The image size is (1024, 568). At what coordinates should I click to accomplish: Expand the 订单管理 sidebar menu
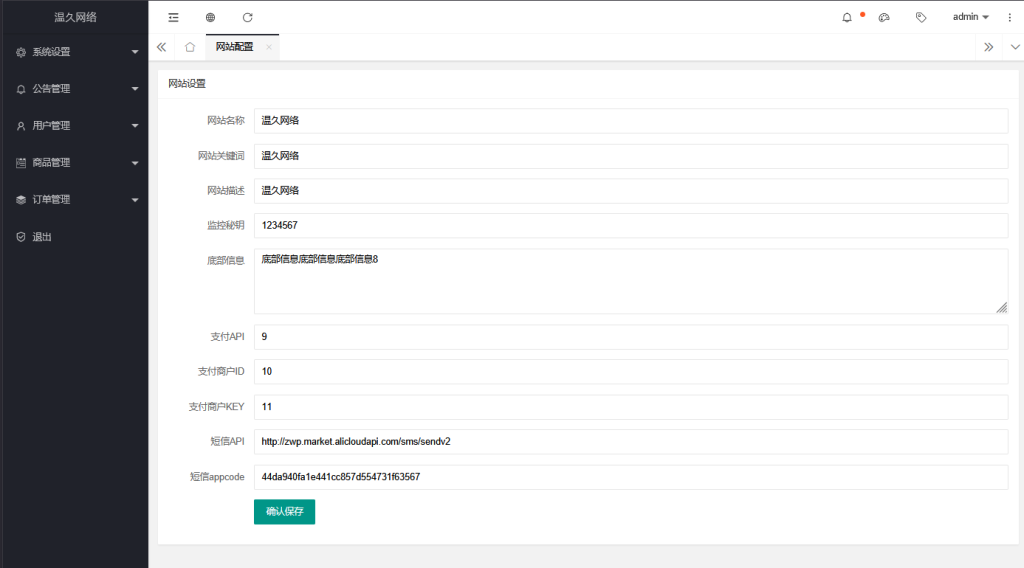point(74,200)
